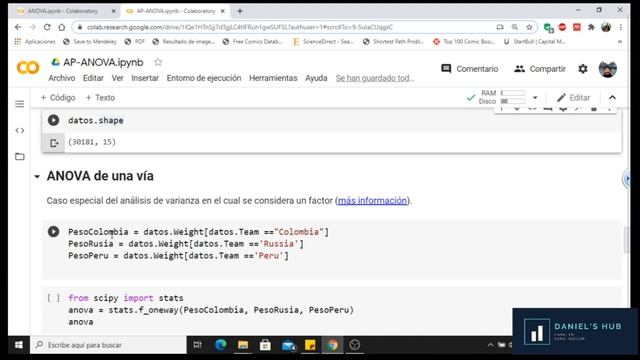Expand the right side panel arrow
Image resolution: width=640 pixels, height=360 pixels.
[627, 179]
